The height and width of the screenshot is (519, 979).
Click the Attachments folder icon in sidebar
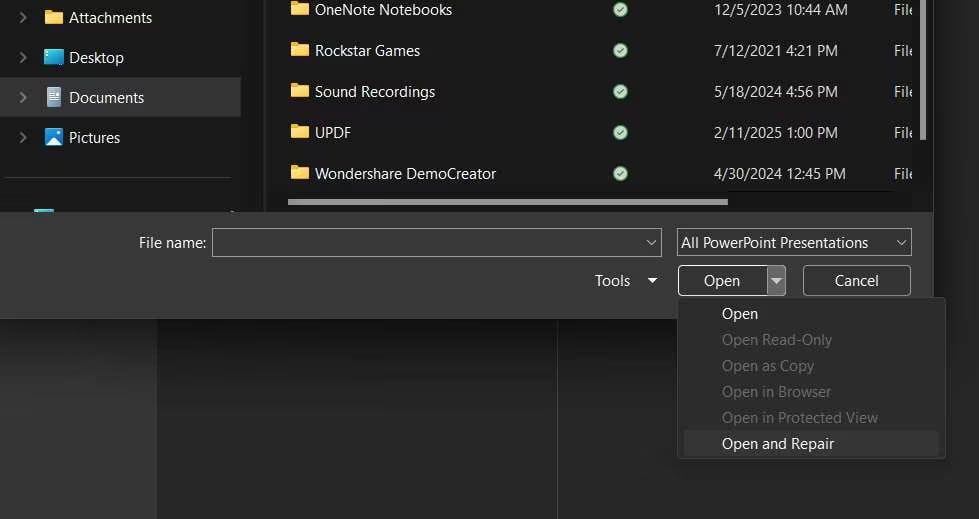tap(54, 17)
